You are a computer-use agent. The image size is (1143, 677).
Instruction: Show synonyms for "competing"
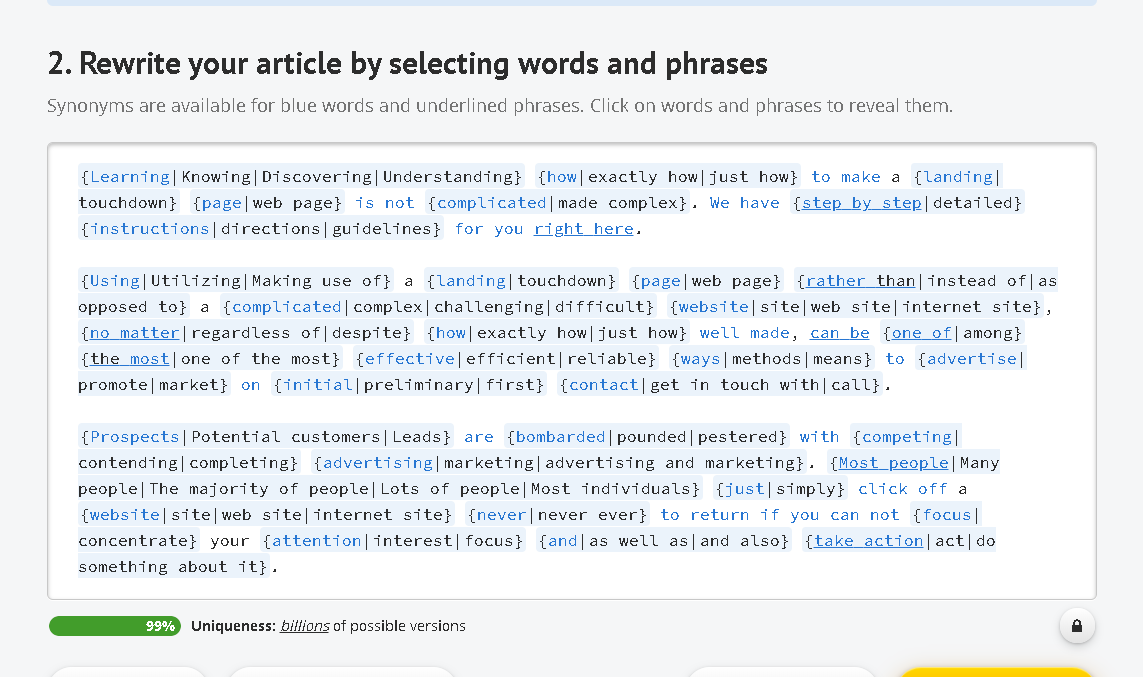pyautogui.click(x=907, y=437)
